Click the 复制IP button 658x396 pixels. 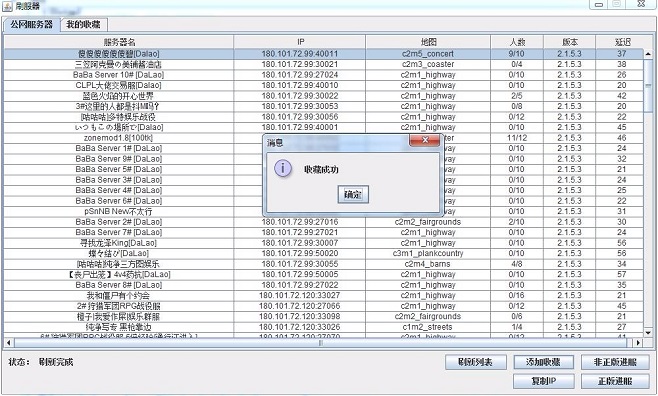[543, 381]
